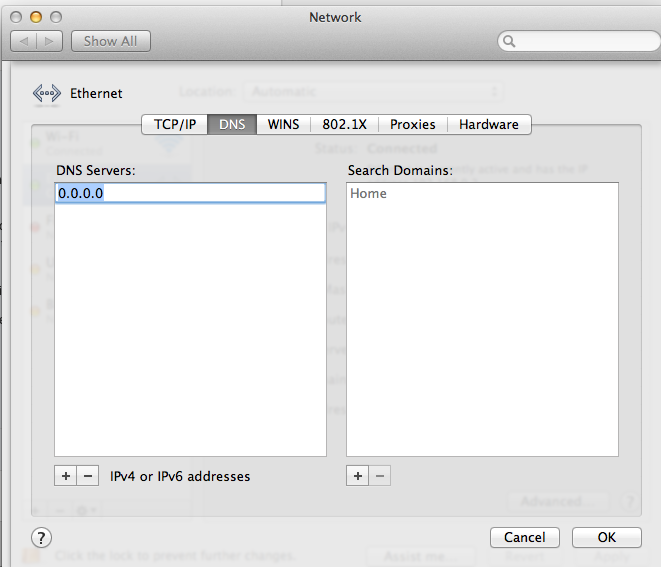Click the Show All button
The width and height of the screenshot is (661, 567).
pyautogui.click(x=110, y=41)
